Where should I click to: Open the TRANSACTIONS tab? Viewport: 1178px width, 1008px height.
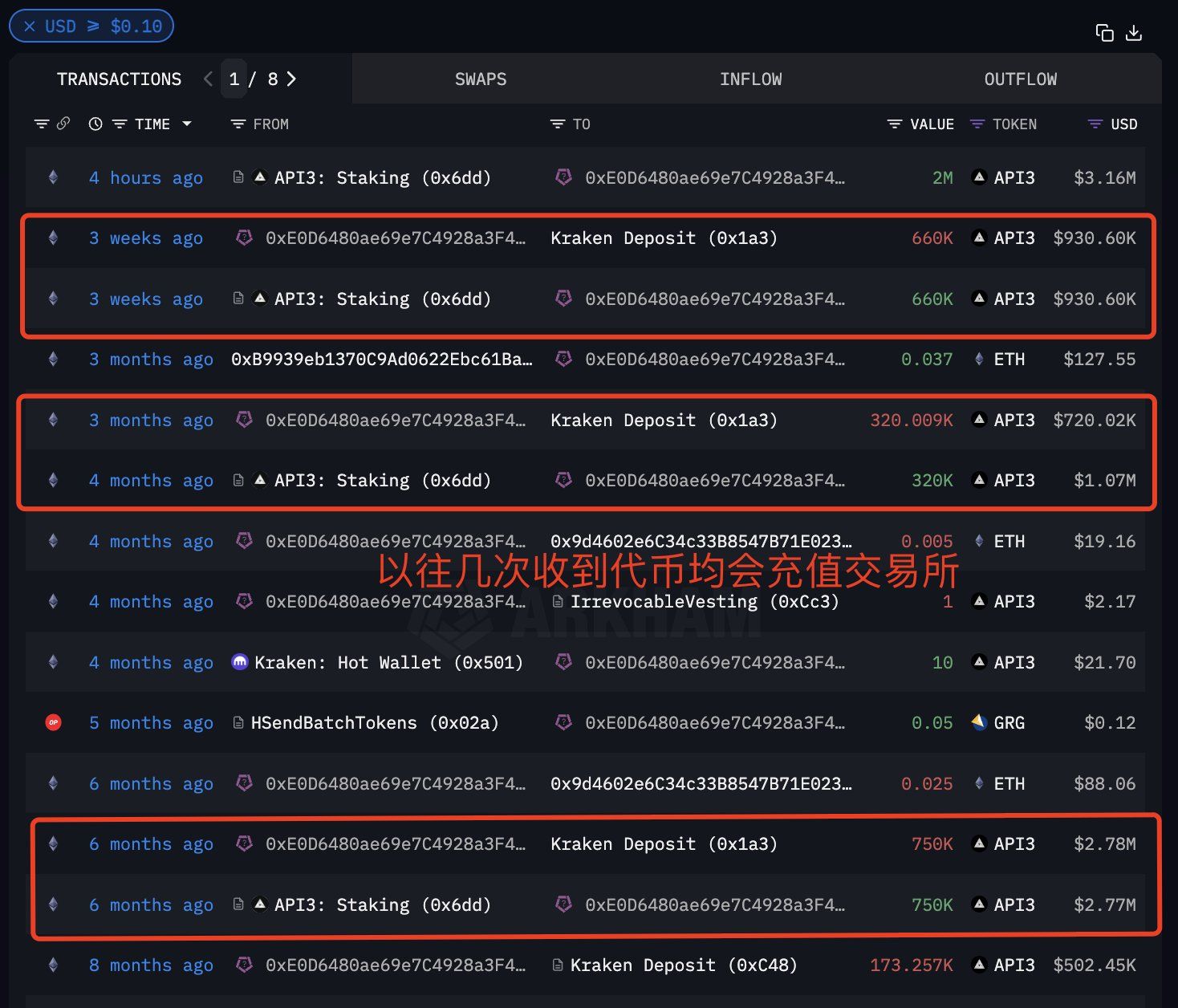tap(119, 79)
